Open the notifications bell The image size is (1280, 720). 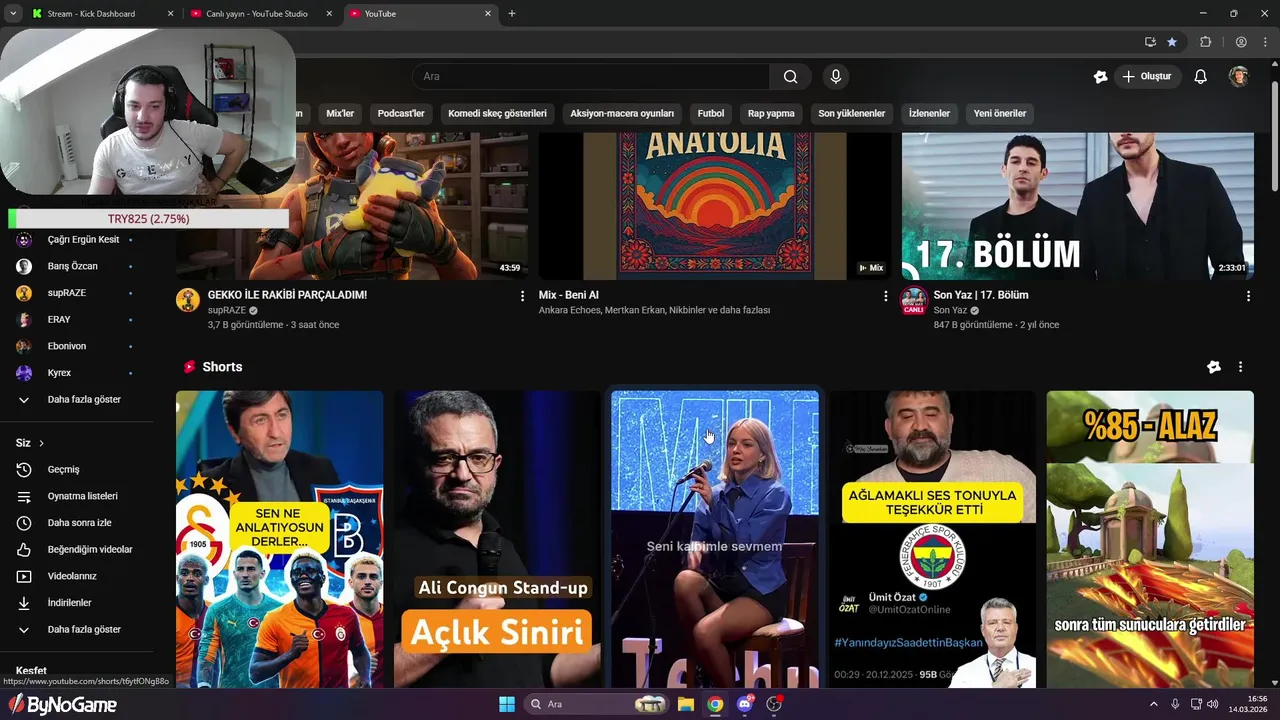[x=1201, y=77]
